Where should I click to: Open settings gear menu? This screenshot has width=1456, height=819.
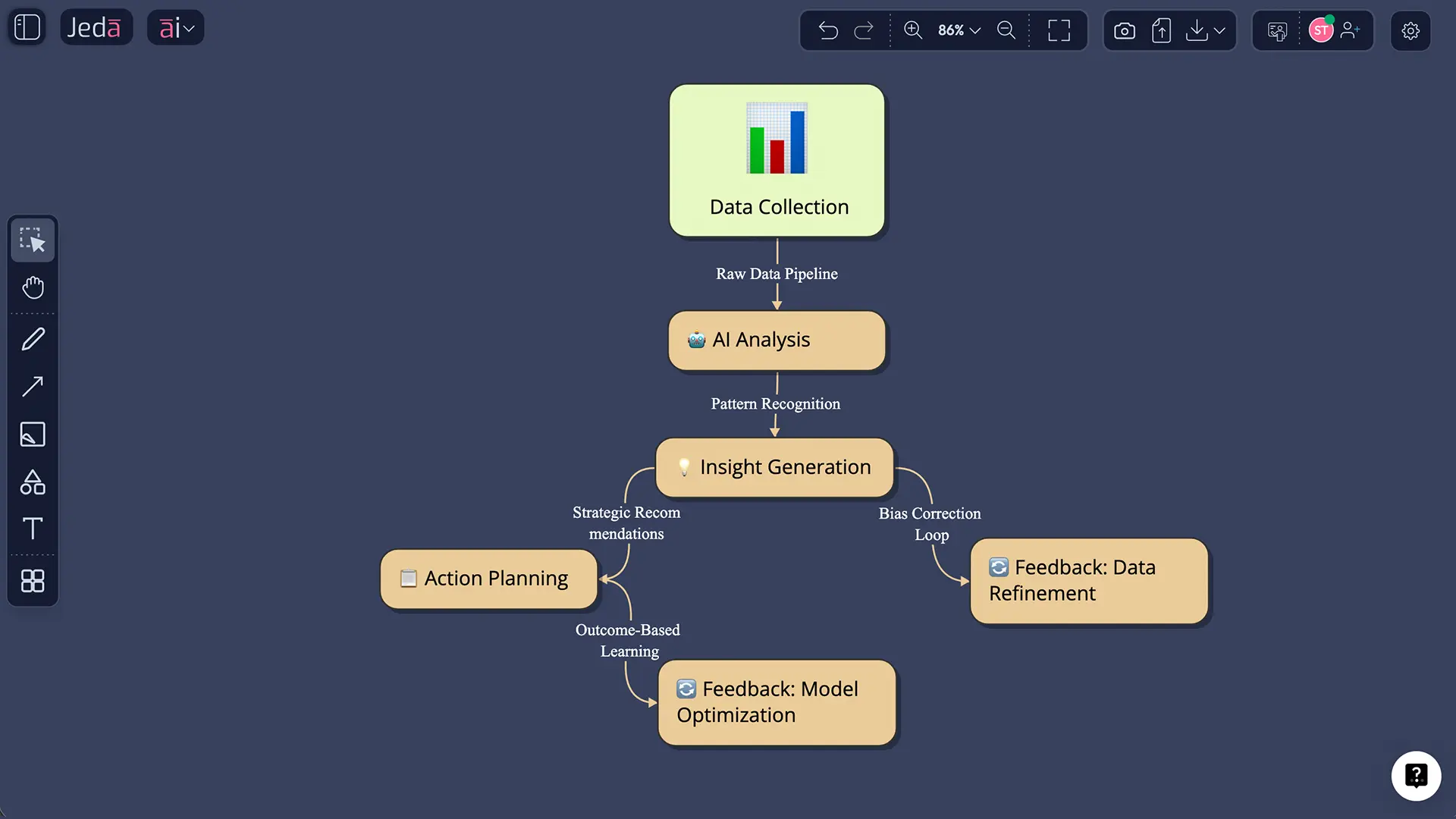[1410, 30]
